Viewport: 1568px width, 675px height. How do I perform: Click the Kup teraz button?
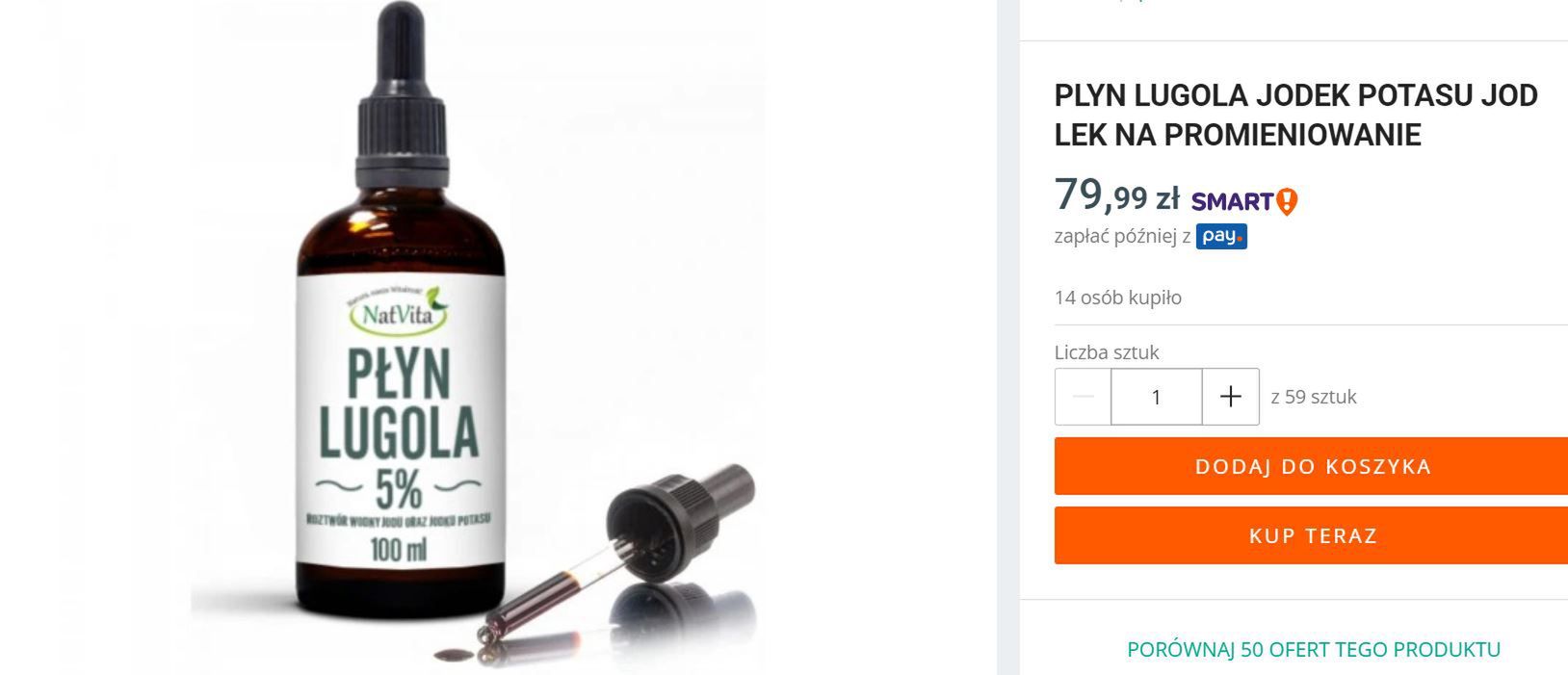pyautogui.click(x=1312, y=535)
